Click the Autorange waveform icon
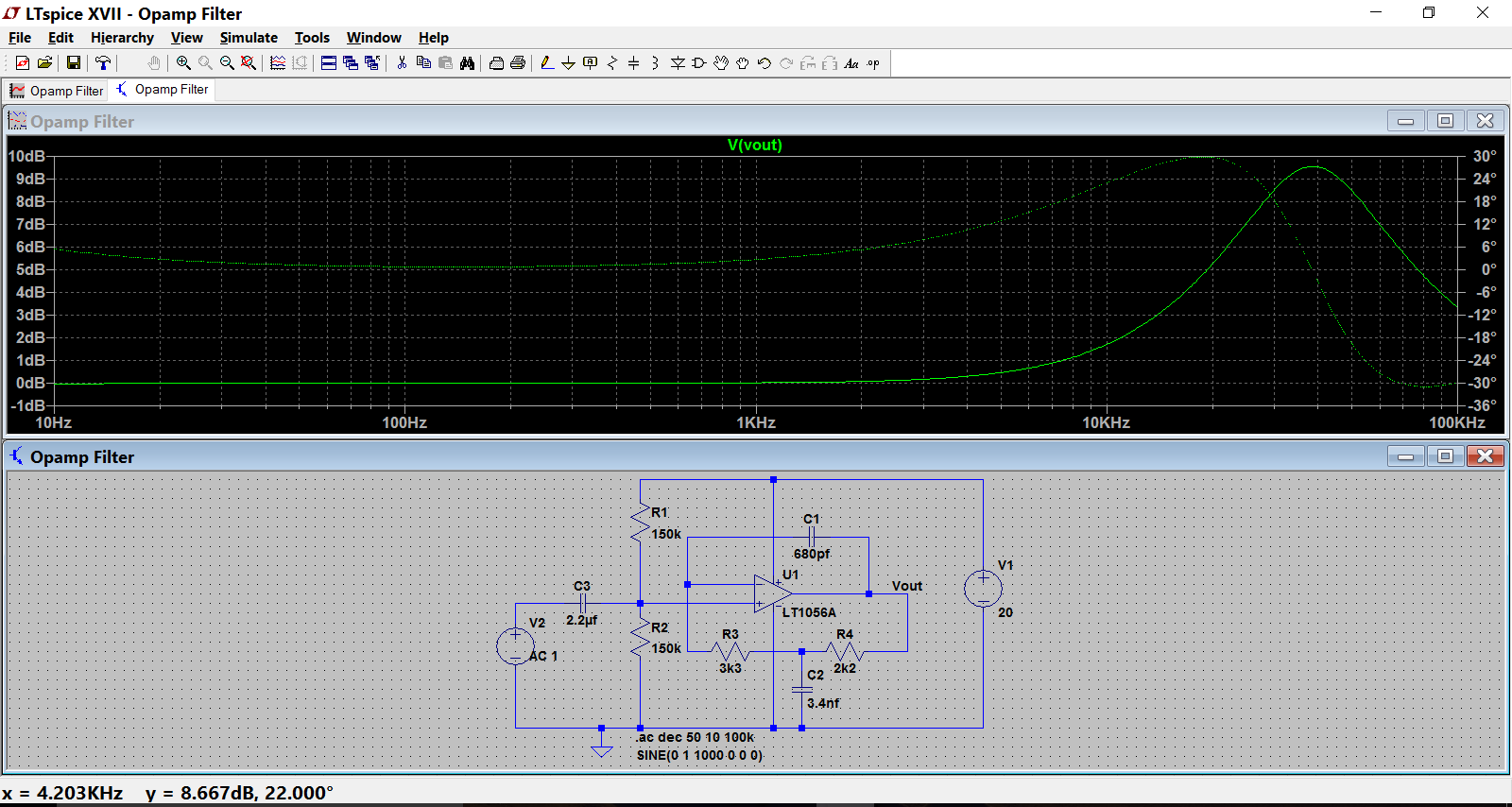Viewport: 1512px width, 807px height. 278,63
